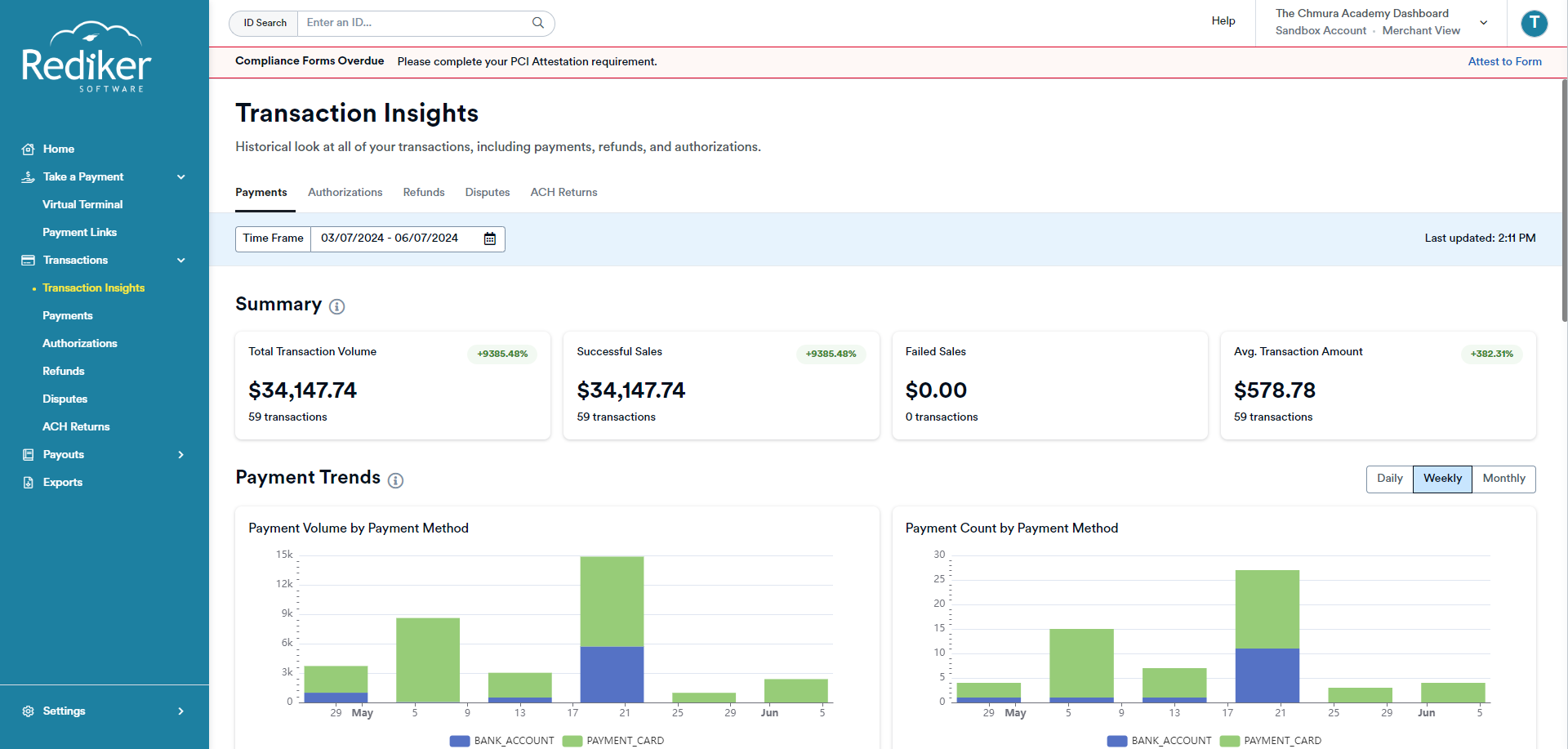Toggle PAYMENT_CARD legend in count chart
This screenshot has width=1568, height=749.
click(x=1271, y=741)
